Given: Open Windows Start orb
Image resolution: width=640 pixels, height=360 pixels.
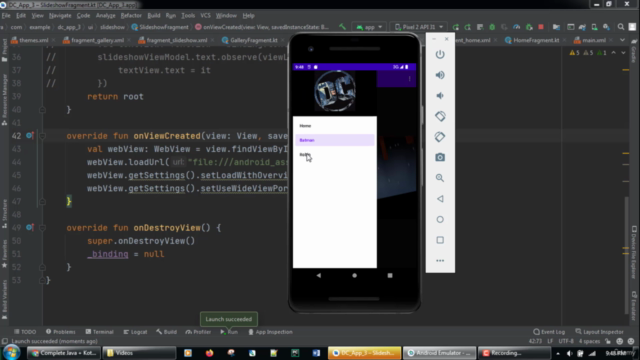Looking at the screenshot, I should (x=11, y=353).
